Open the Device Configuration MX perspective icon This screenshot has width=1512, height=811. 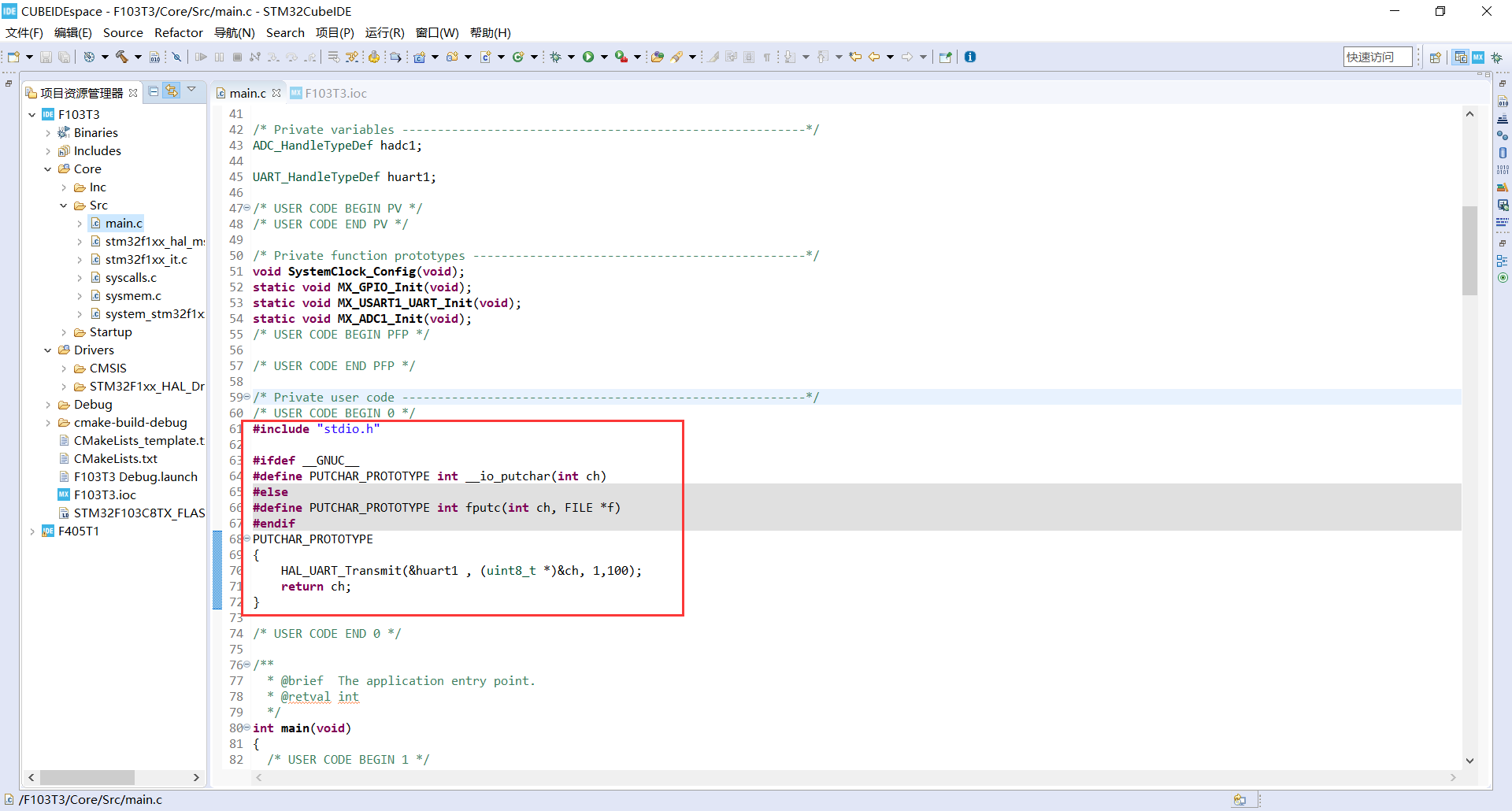(1479, 57)
